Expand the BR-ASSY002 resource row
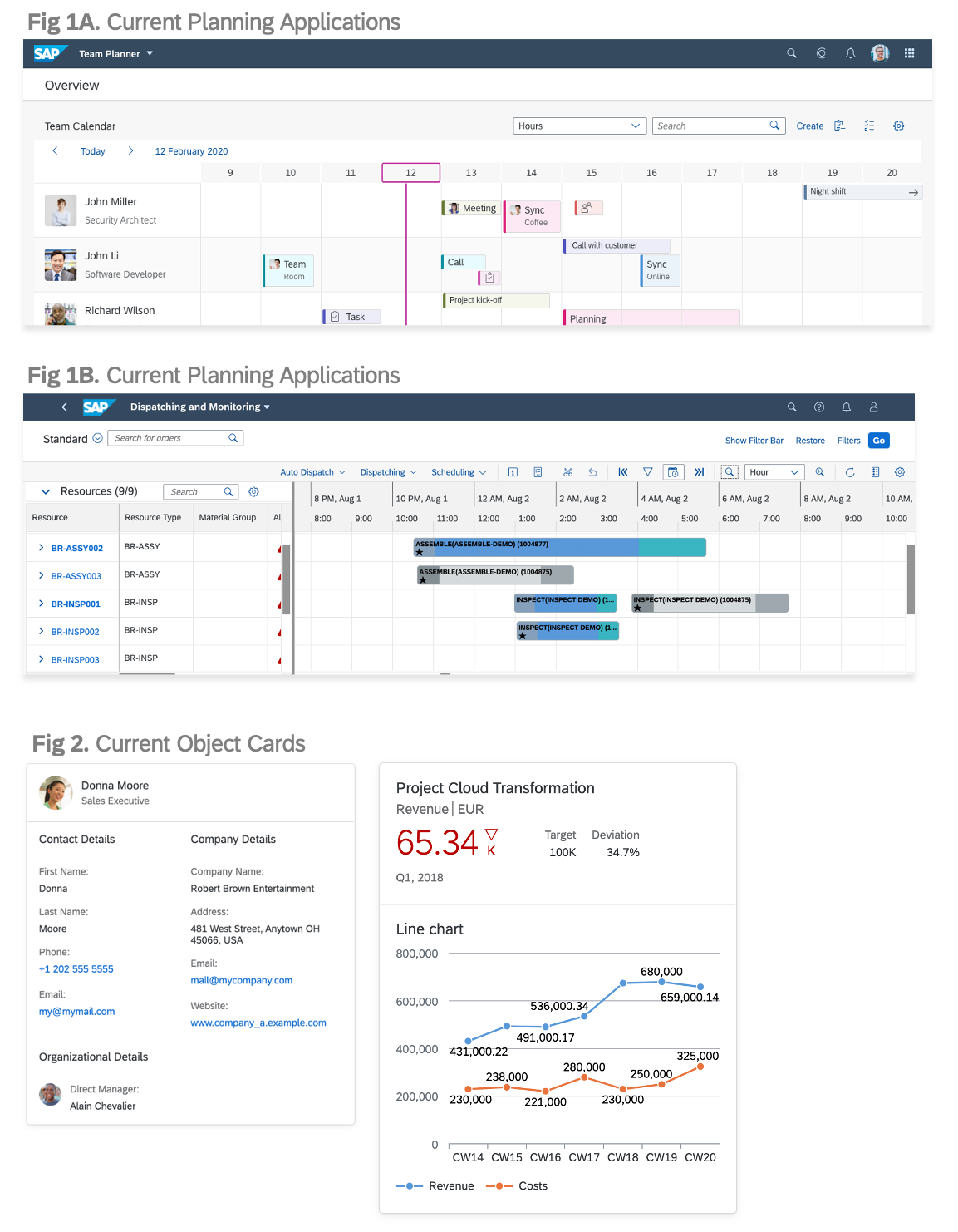The height and width of the screenshot is (1232, 958). 40,548
